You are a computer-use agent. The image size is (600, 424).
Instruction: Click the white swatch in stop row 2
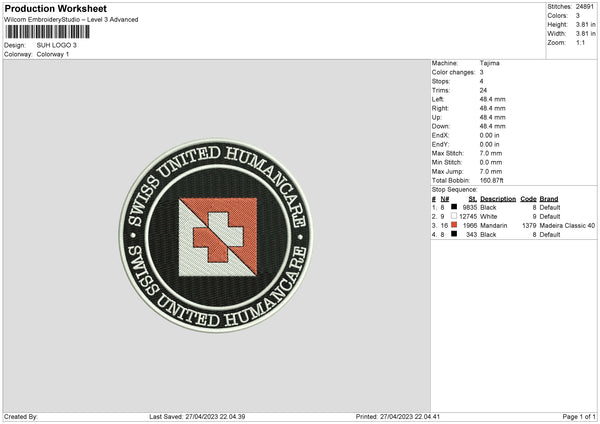pos(454,216)
